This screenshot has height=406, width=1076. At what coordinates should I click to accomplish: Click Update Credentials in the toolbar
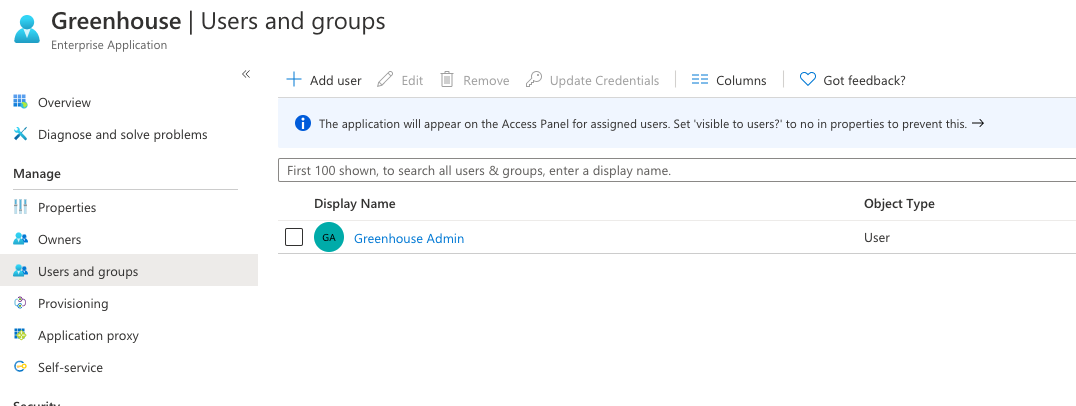click(x=604, y=80)
